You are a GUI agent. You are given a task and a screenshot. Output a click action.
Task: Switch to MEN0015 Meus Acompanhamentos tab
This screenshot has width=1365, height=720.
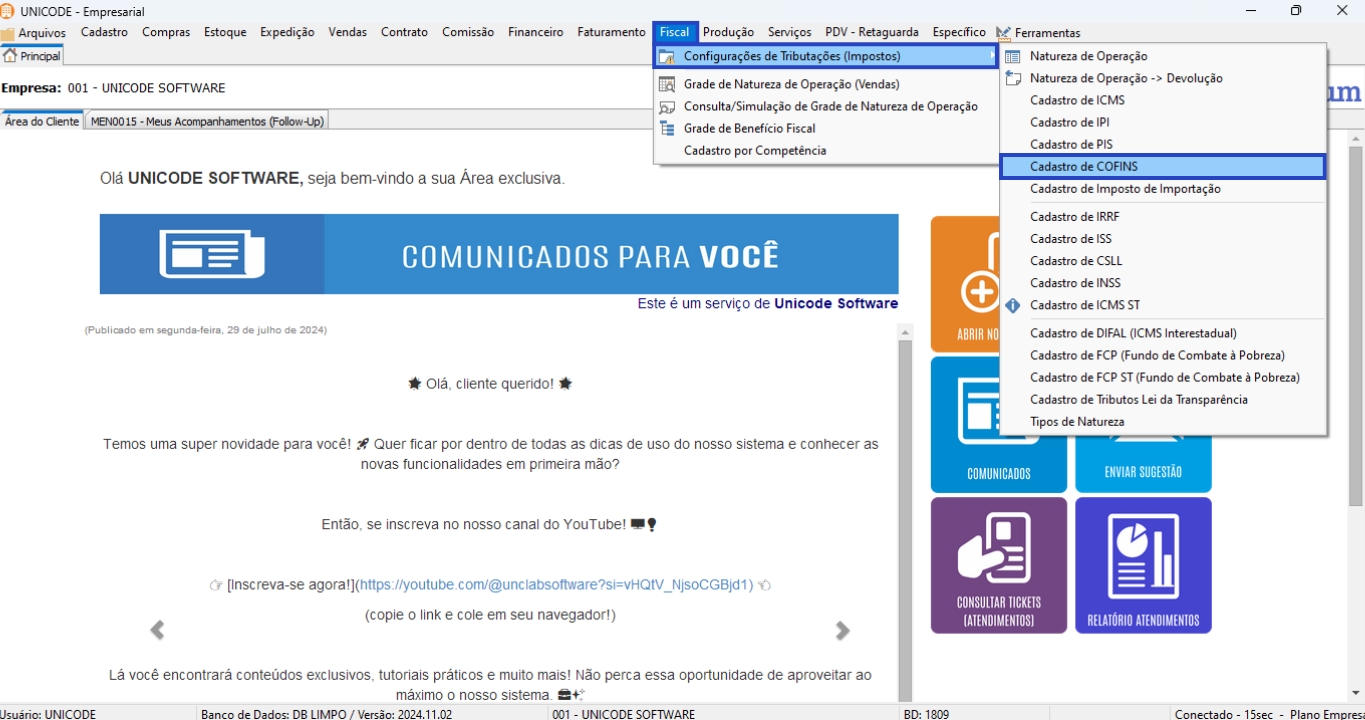pos(207,121)
